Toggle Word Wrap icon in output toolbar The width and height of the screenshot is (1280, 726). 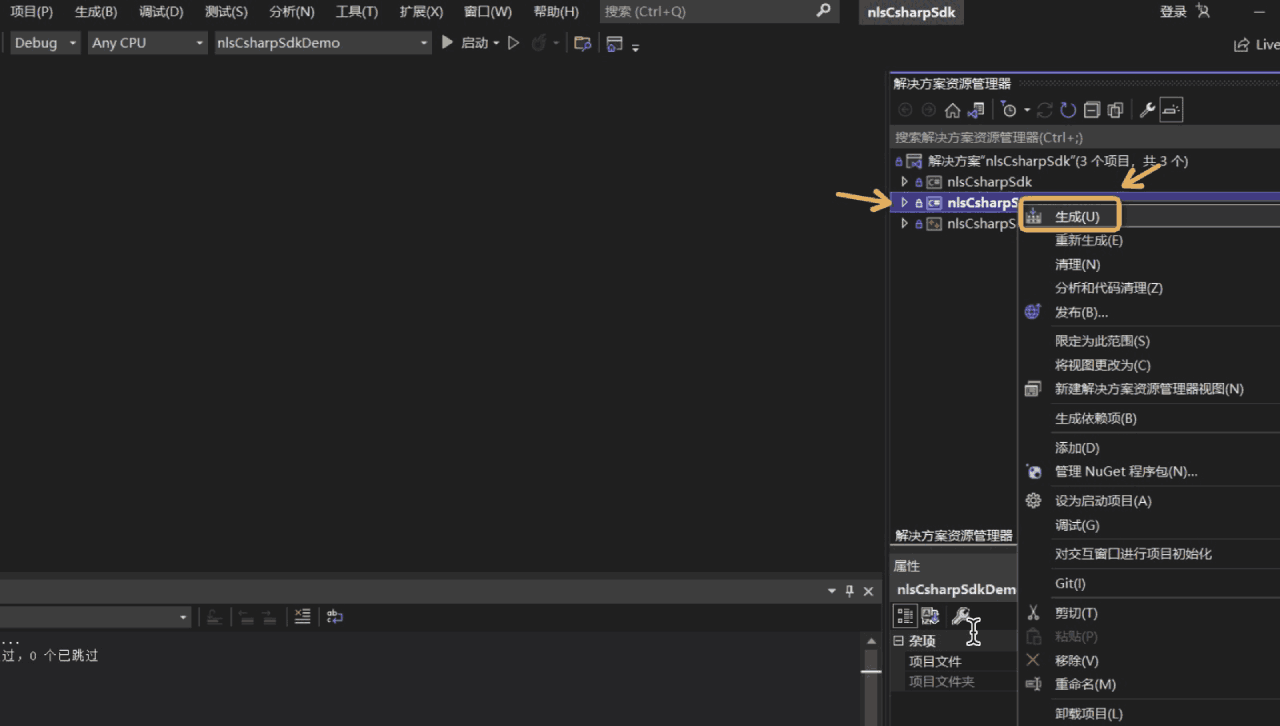coord(334,617)
